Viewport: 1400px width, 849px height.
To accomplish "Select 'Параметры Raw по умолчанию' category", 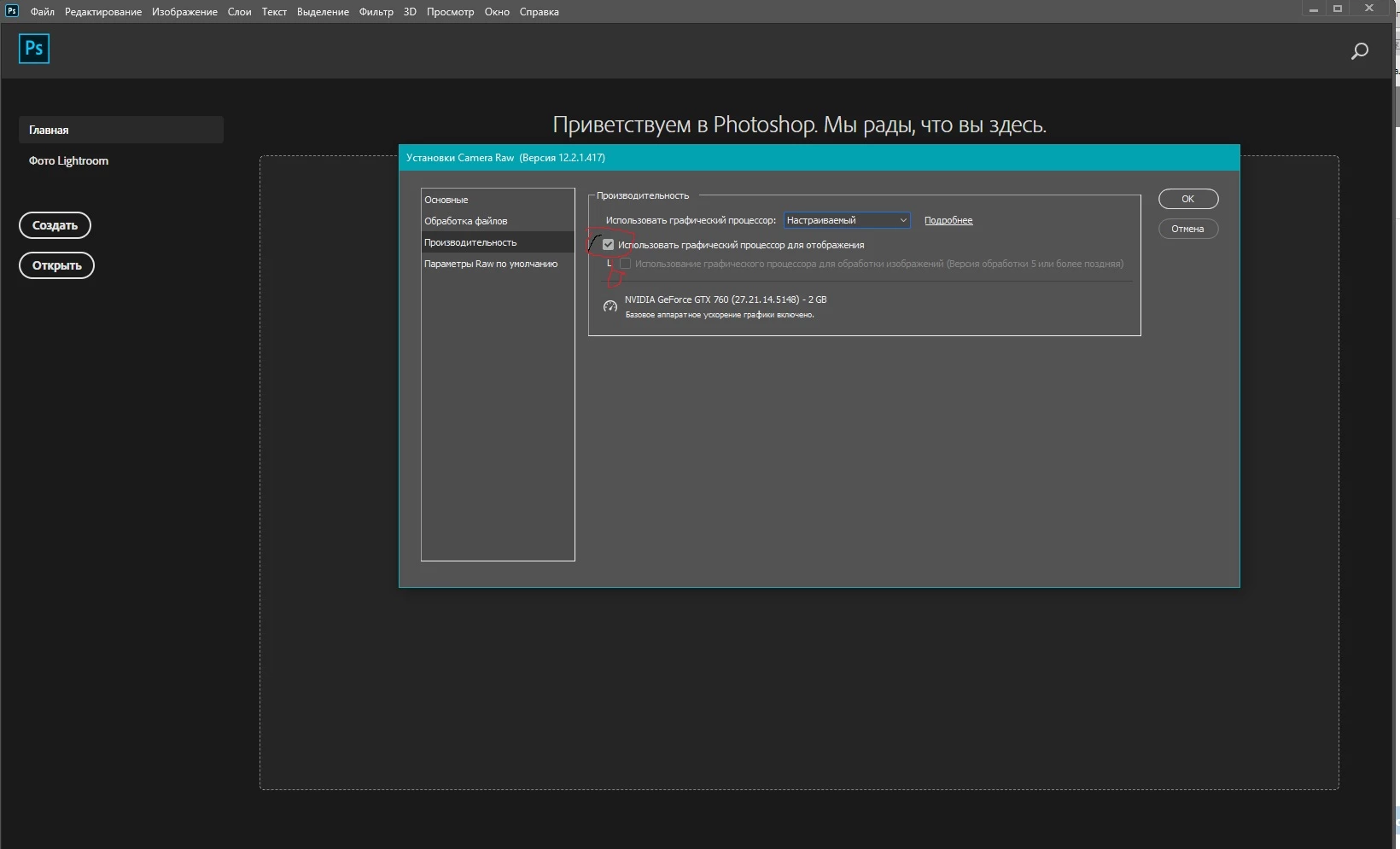I will coord(498,264).
